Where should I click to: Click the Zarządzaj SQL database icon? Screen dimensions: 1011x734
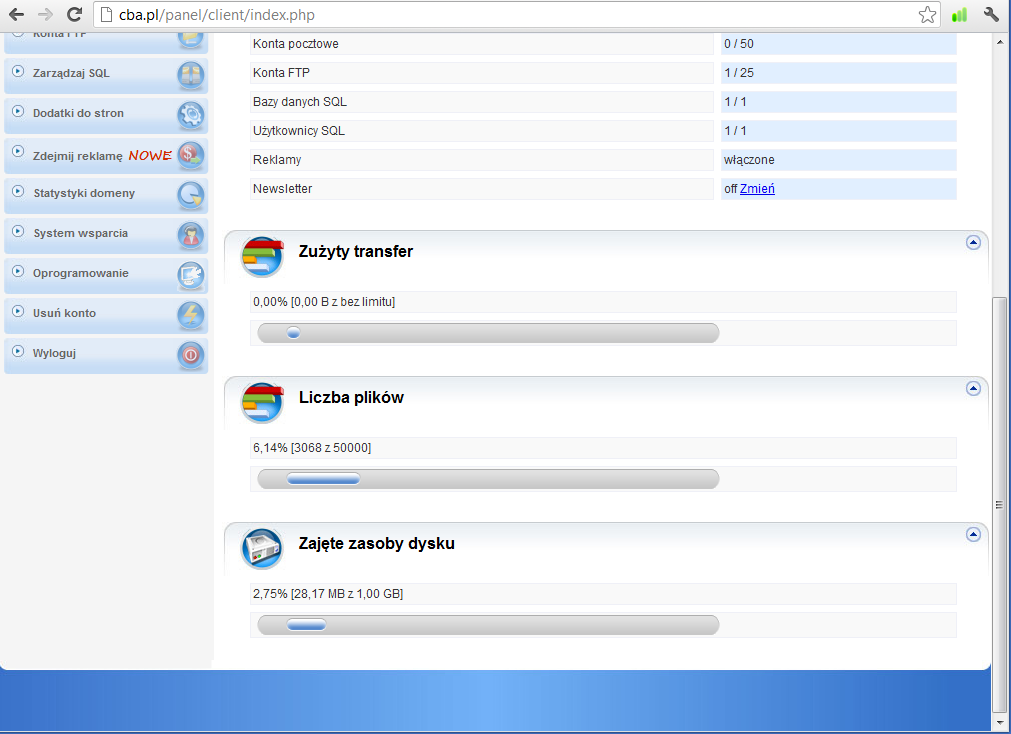click(x=191, y=75)
